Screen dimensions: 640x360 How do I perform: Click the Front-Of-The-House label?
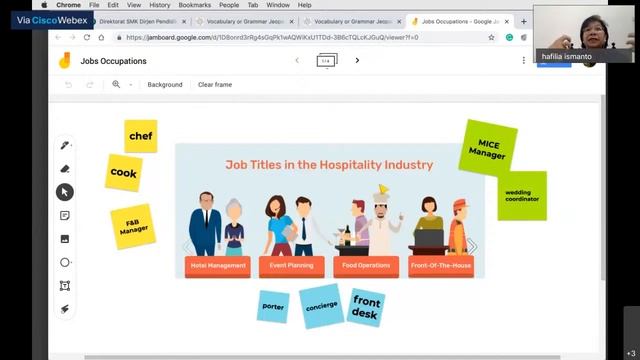(x=441, y=266)
